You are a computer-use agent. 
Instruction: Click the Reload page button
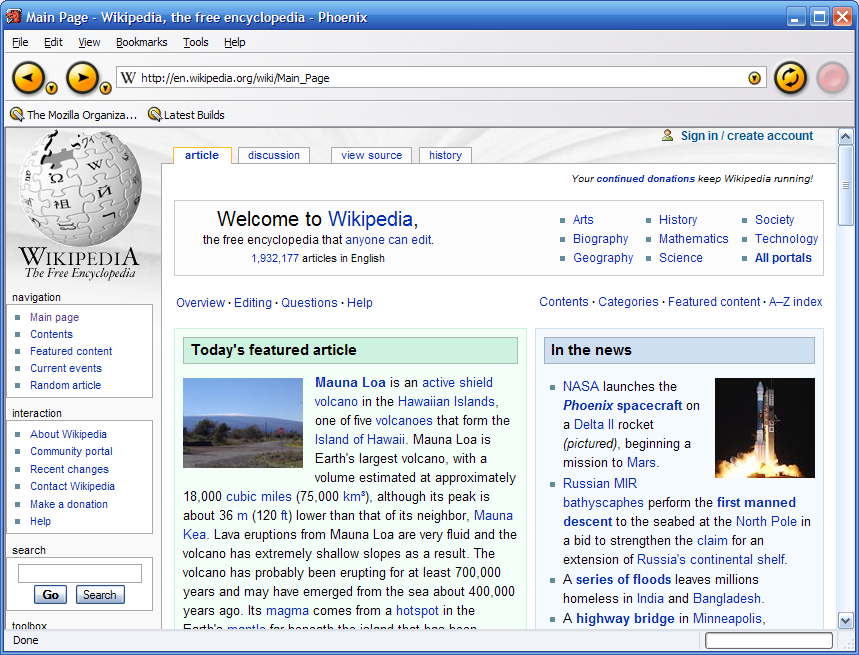(790, 78)
